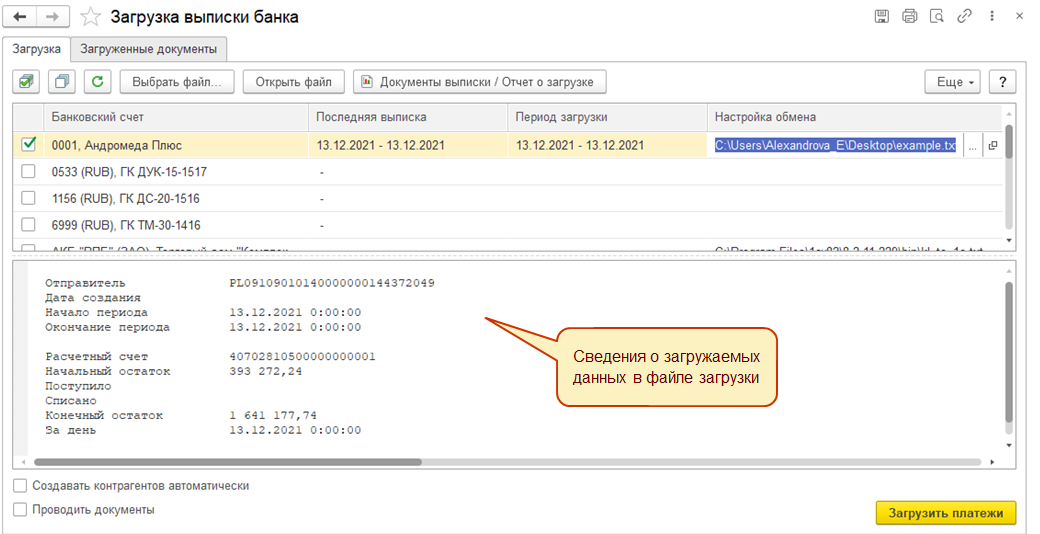This screenshot has height=534, width=1040.
Task: Click the save diskette icon in header
Action: click(881, 17)
